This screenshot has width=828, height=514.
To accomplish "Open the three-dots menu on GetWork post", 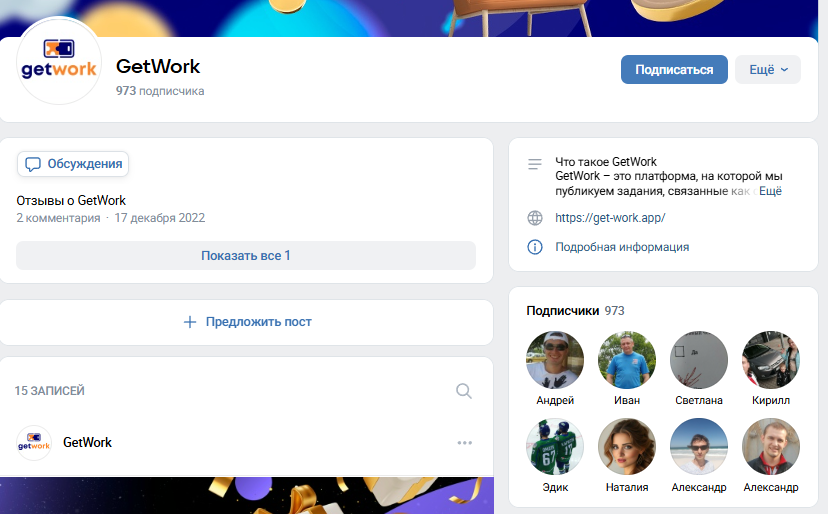I will (465, 443).
